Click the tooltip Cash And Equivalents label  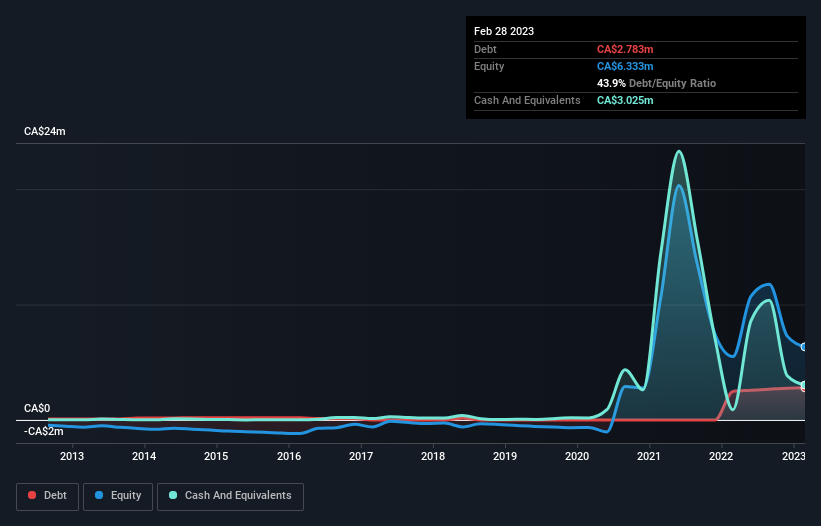(x=527, y=100)
